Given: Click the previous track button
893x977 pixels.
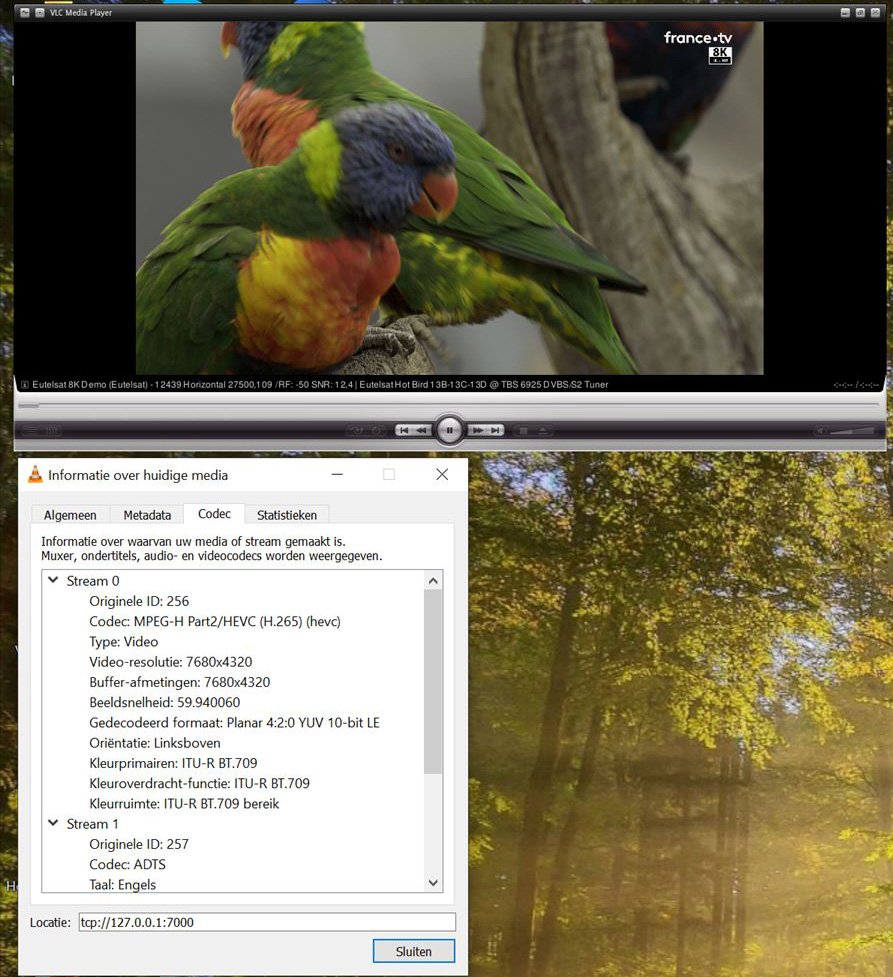Looking at the screenshot, I should [404, 430].
